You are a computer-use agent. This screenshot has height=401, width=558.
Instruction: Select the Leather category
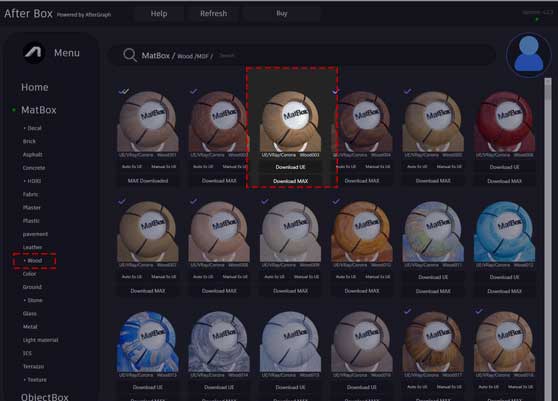[32, 247]
